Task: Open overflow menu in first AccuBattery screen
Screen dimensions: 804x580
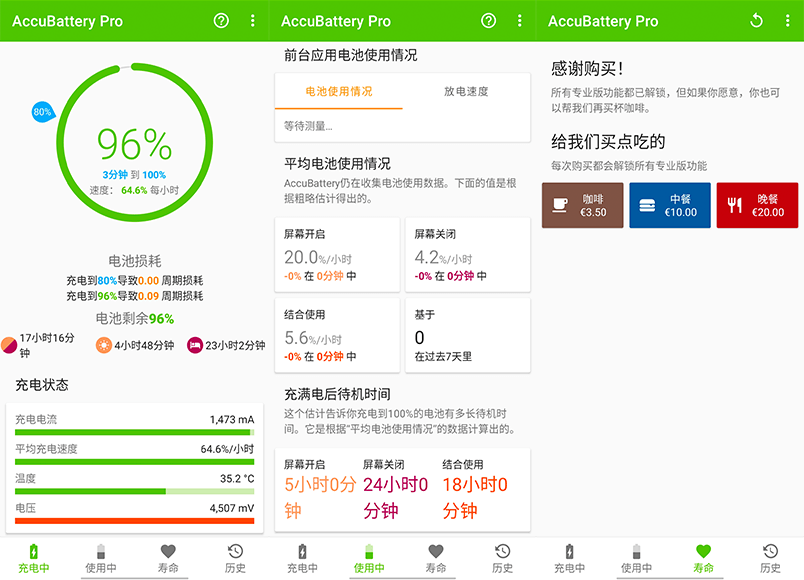Action: pos(252,21)
